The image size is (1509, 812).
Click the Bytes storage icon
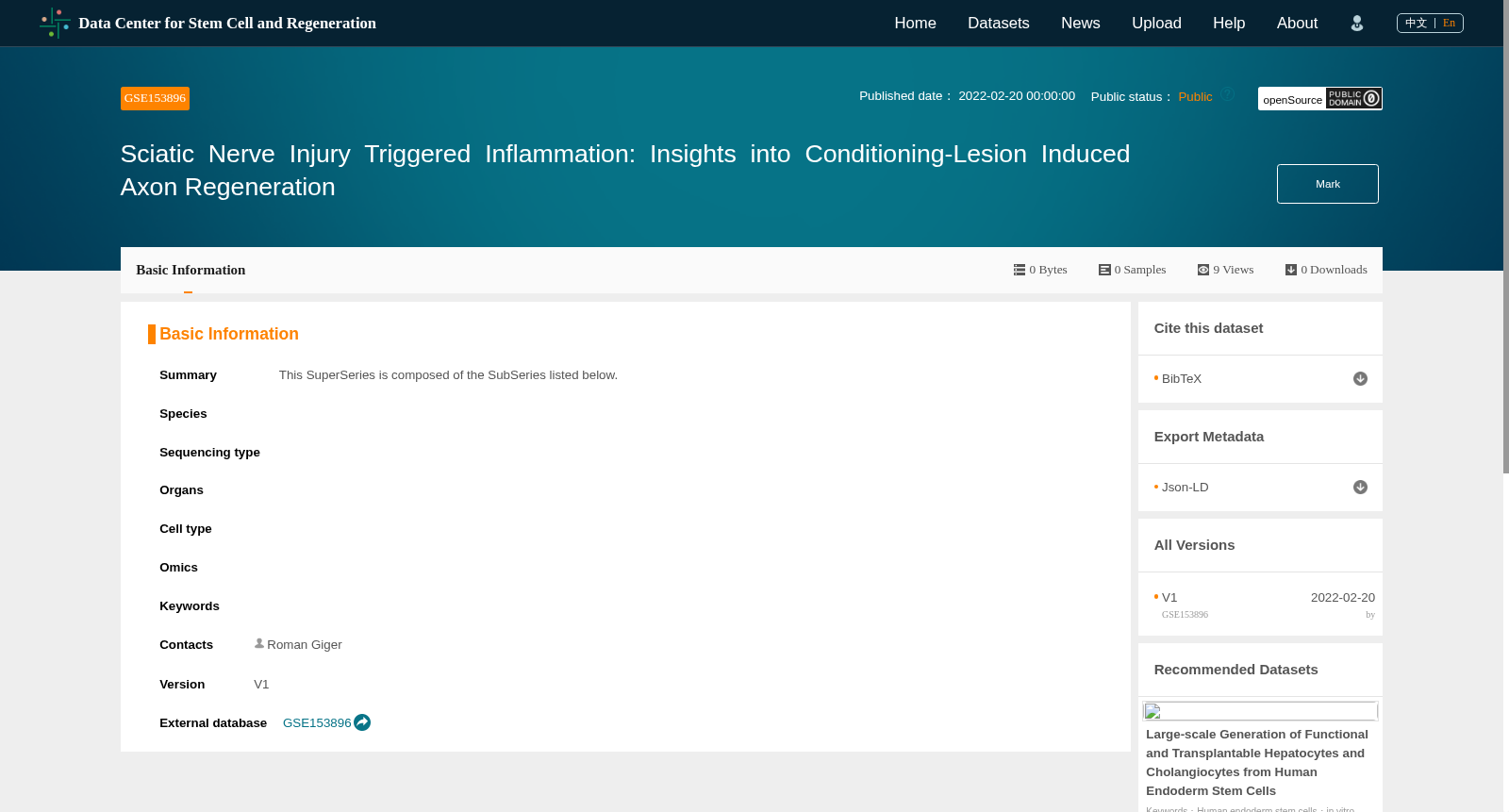click(x=1020, y=270)
